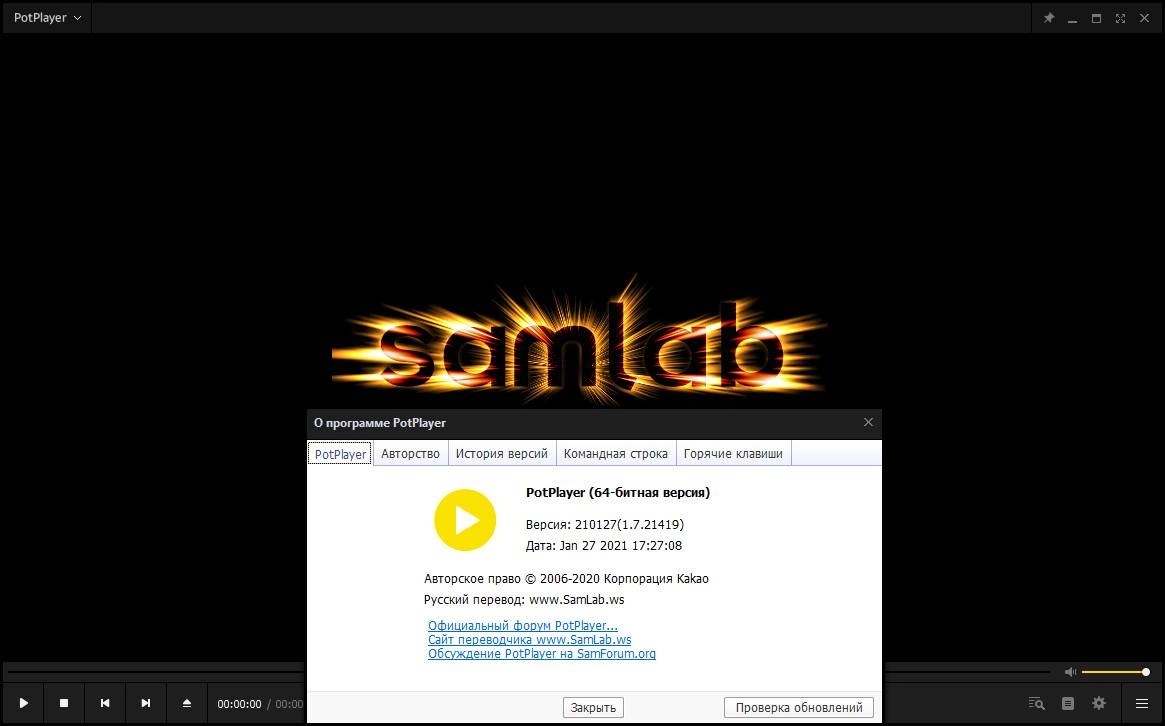Click the Проверка обновлений button
Screen dimensions: 1165x726
pos(799,707)
